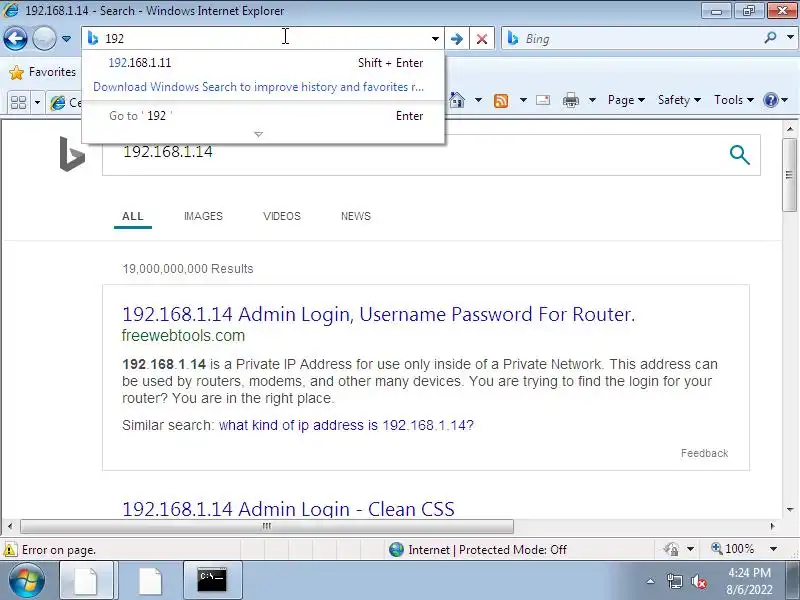This screenshot has height=600, width=800.
Task: Click Download Windows Search suggestion link
Action: click(259, 87)
